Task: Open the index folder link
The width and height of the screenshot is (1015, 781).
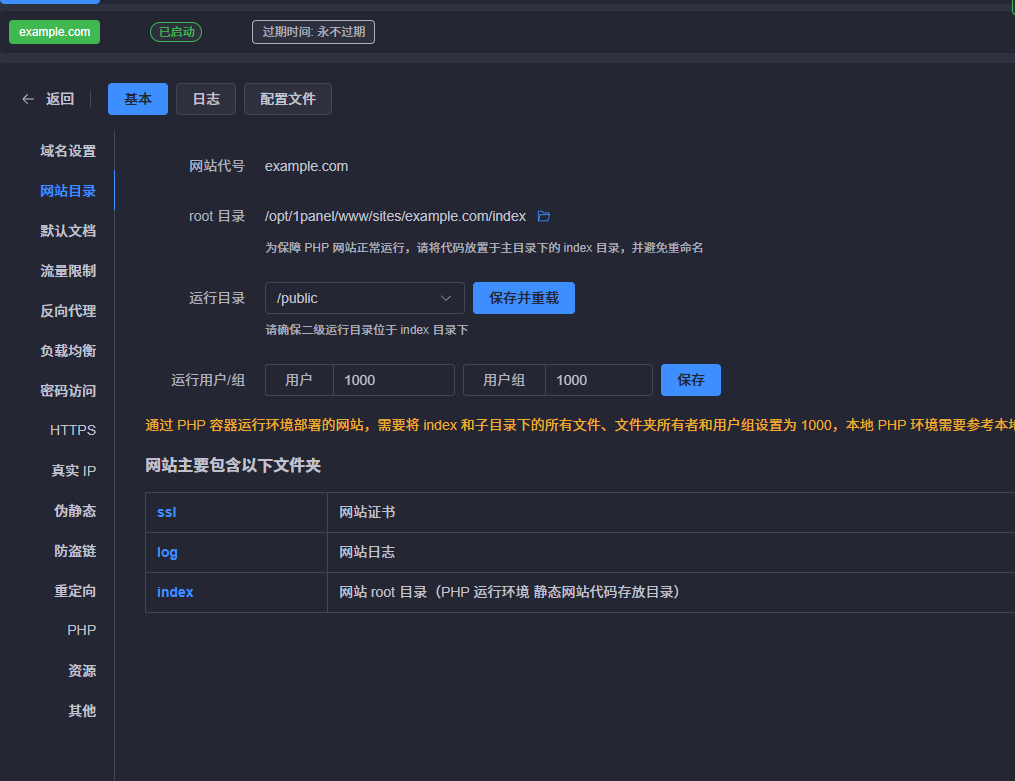Action: pyautogui.click(x=175, y=592)
